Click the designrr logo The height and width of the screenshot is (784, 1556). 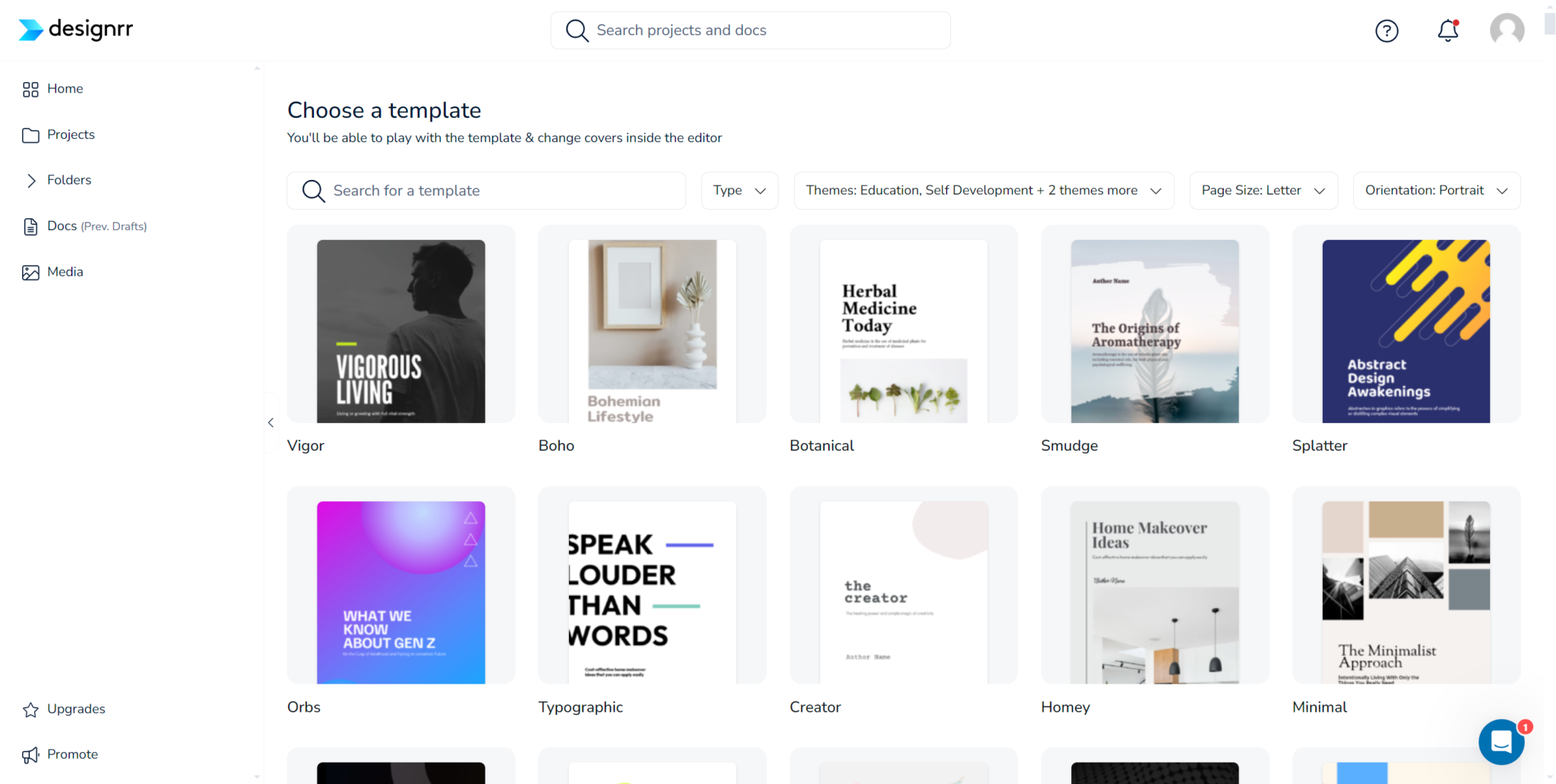(75, 30)
